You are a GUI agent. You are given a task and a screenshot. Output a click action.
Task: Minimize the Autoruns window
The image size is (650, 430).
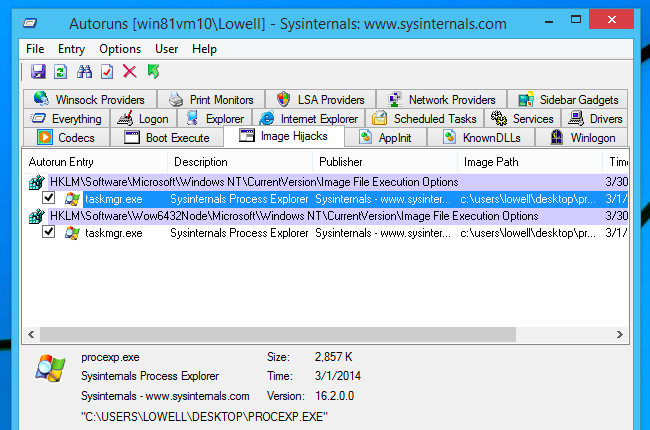coord(549,20)
